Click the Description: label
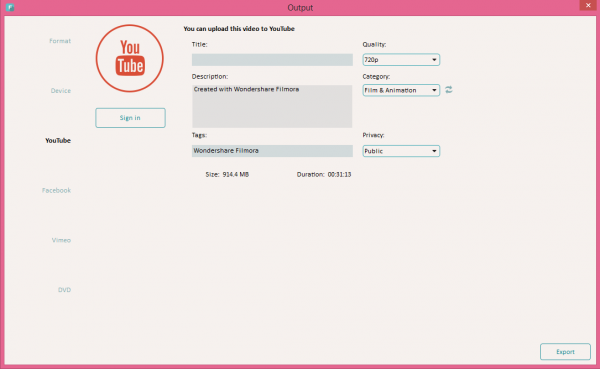Image resolution: width=600 pixels, height=369 pixels. tap(210, 77)
